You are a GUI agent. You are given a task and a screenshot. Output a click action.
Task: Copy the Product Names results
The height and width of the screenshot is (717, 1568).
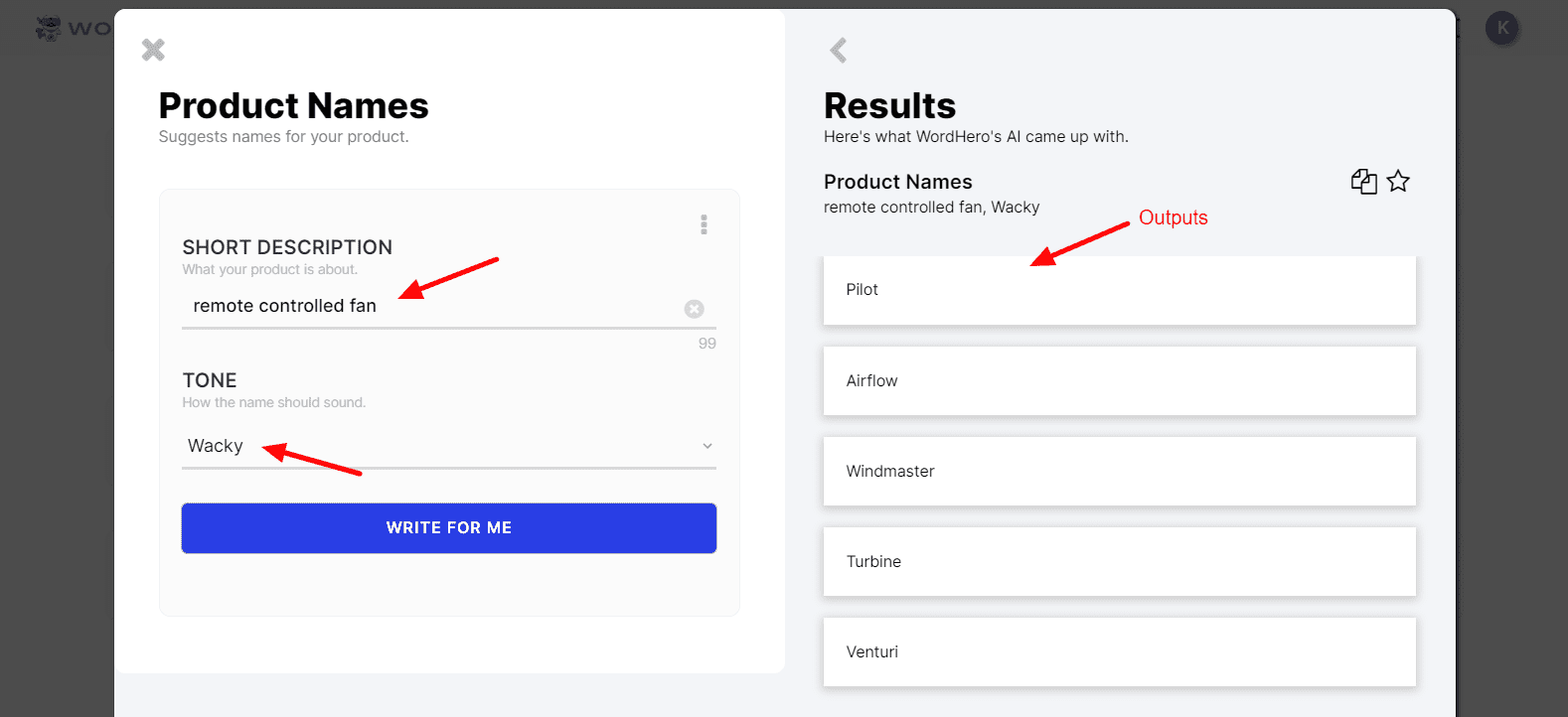click(x=1363, y=181)
